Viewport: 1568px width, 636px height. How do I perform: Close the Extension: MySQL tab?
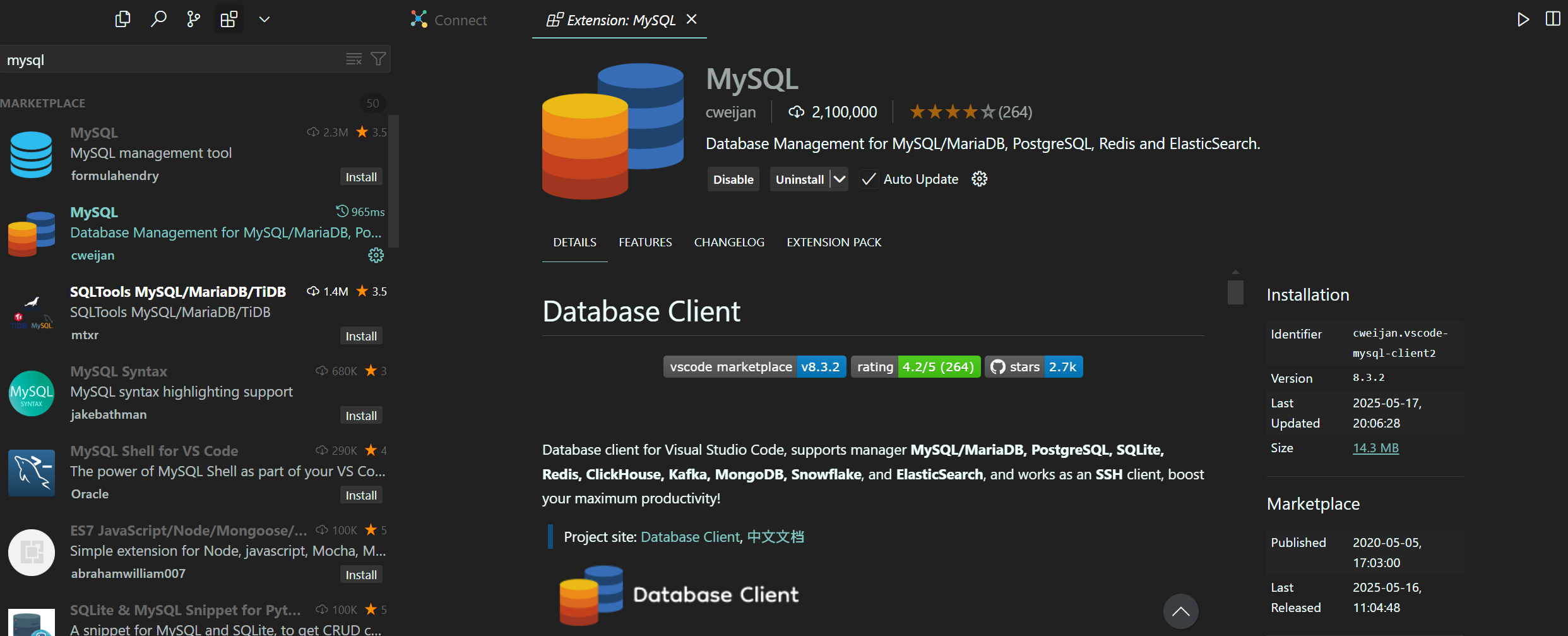point(692,20)
